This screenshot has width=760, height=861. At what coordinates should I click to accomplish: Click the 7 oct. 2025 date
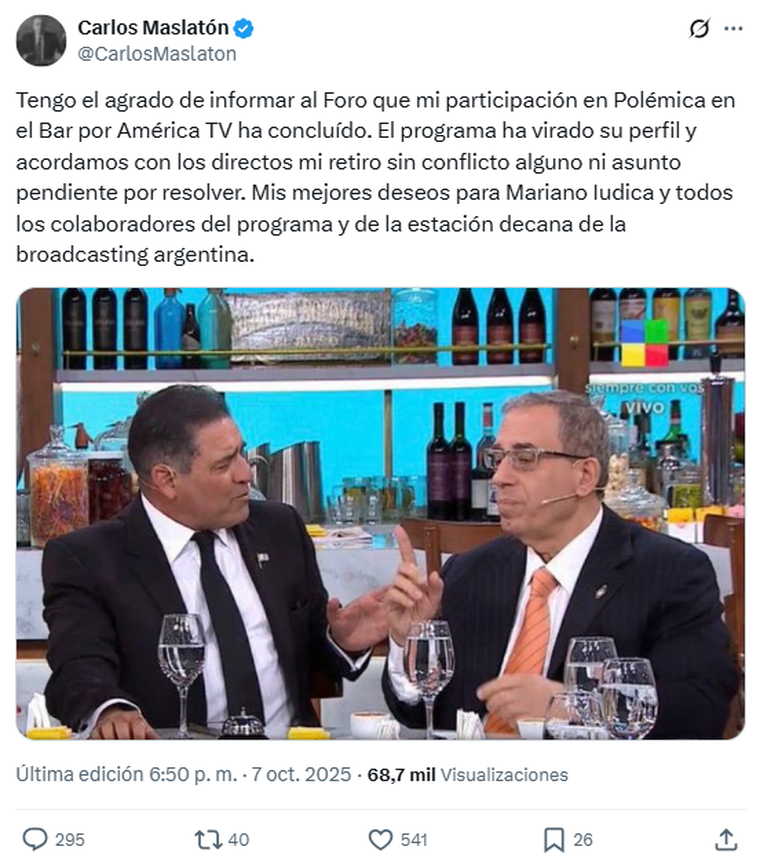click(x=301, y=774)
